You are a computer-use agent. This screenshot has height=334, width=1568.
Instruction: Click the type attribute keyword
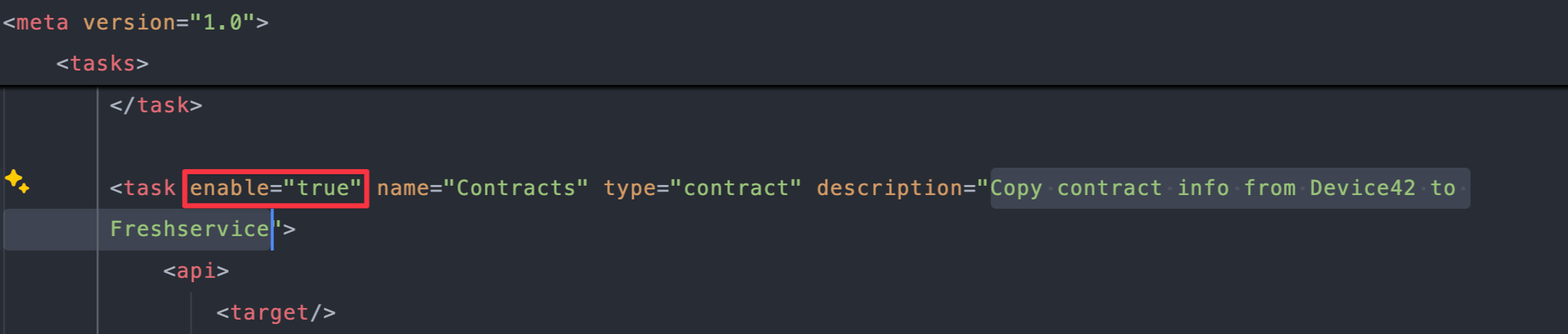coord(629,188)
